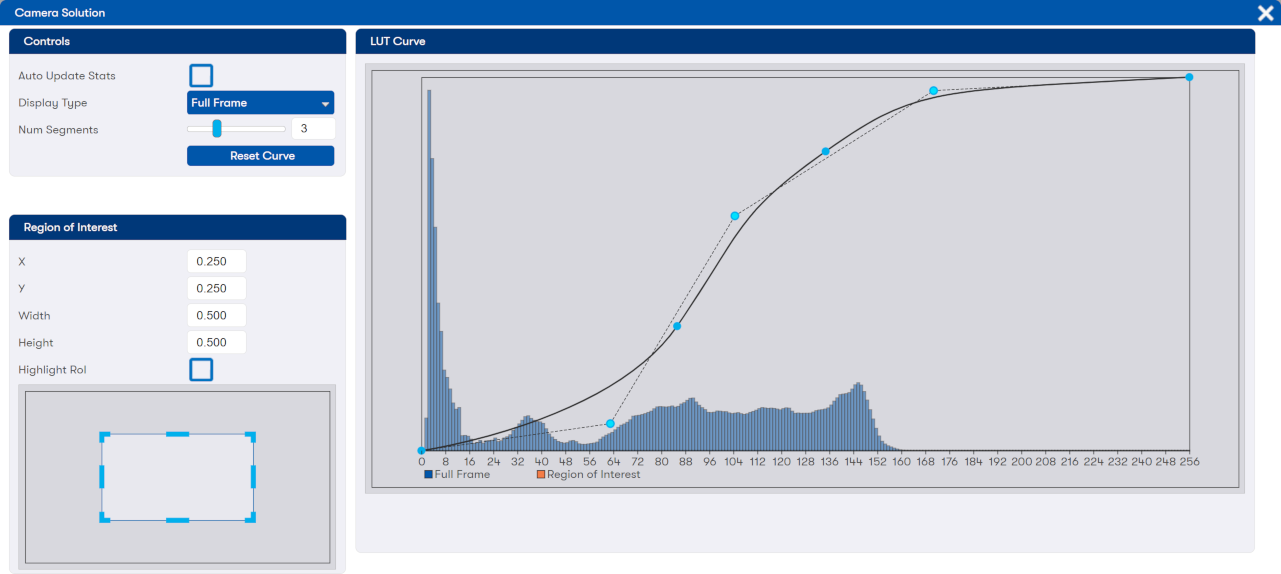This screenshot has width=1281, height=574.
Task: Click the Reset Curve button
Action: (x=260, y=156)
